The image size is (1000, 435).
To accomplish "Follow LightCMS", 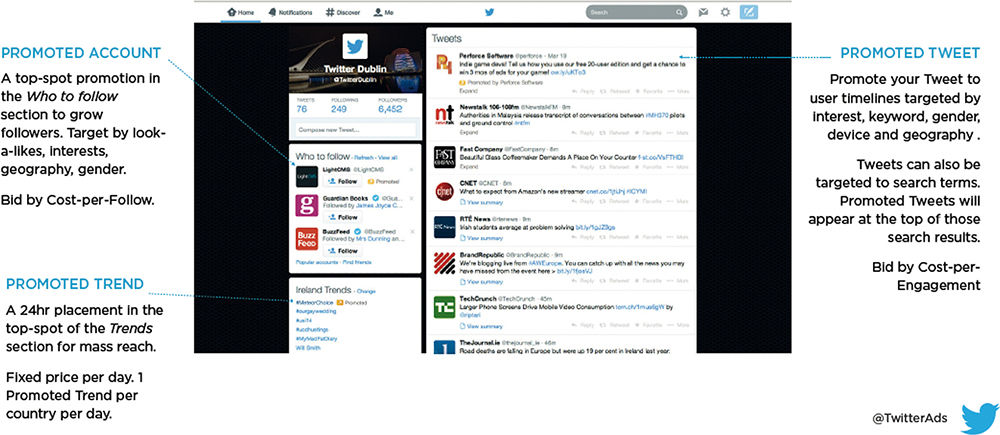I will click(343, 181).
